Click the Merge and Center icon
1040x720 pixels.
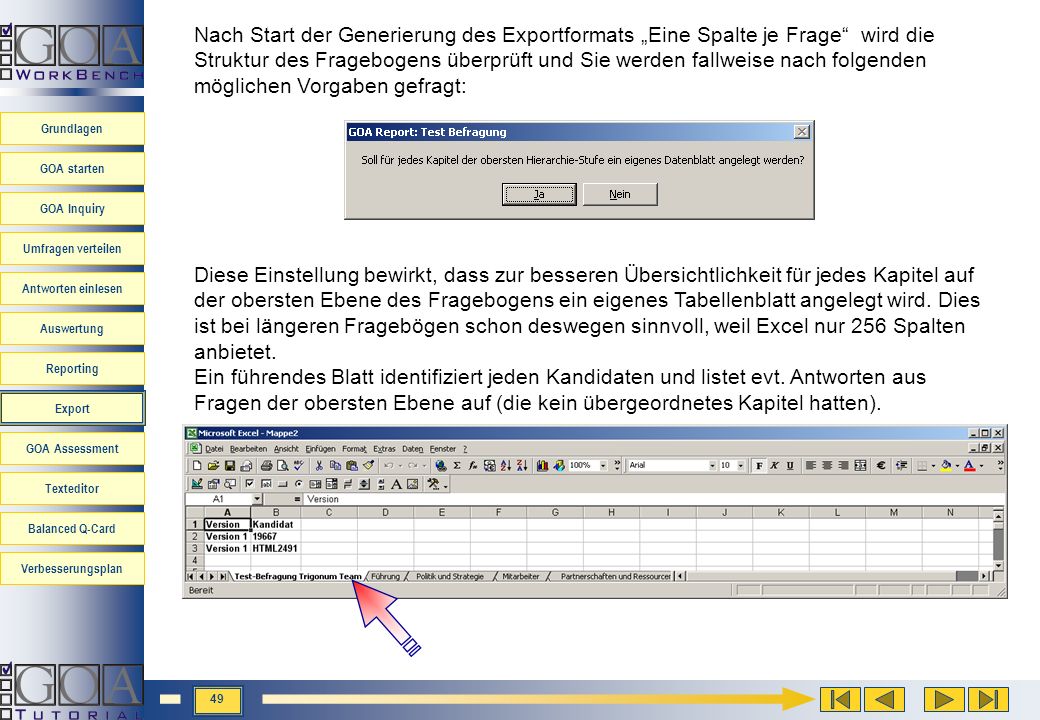point(860,465)
